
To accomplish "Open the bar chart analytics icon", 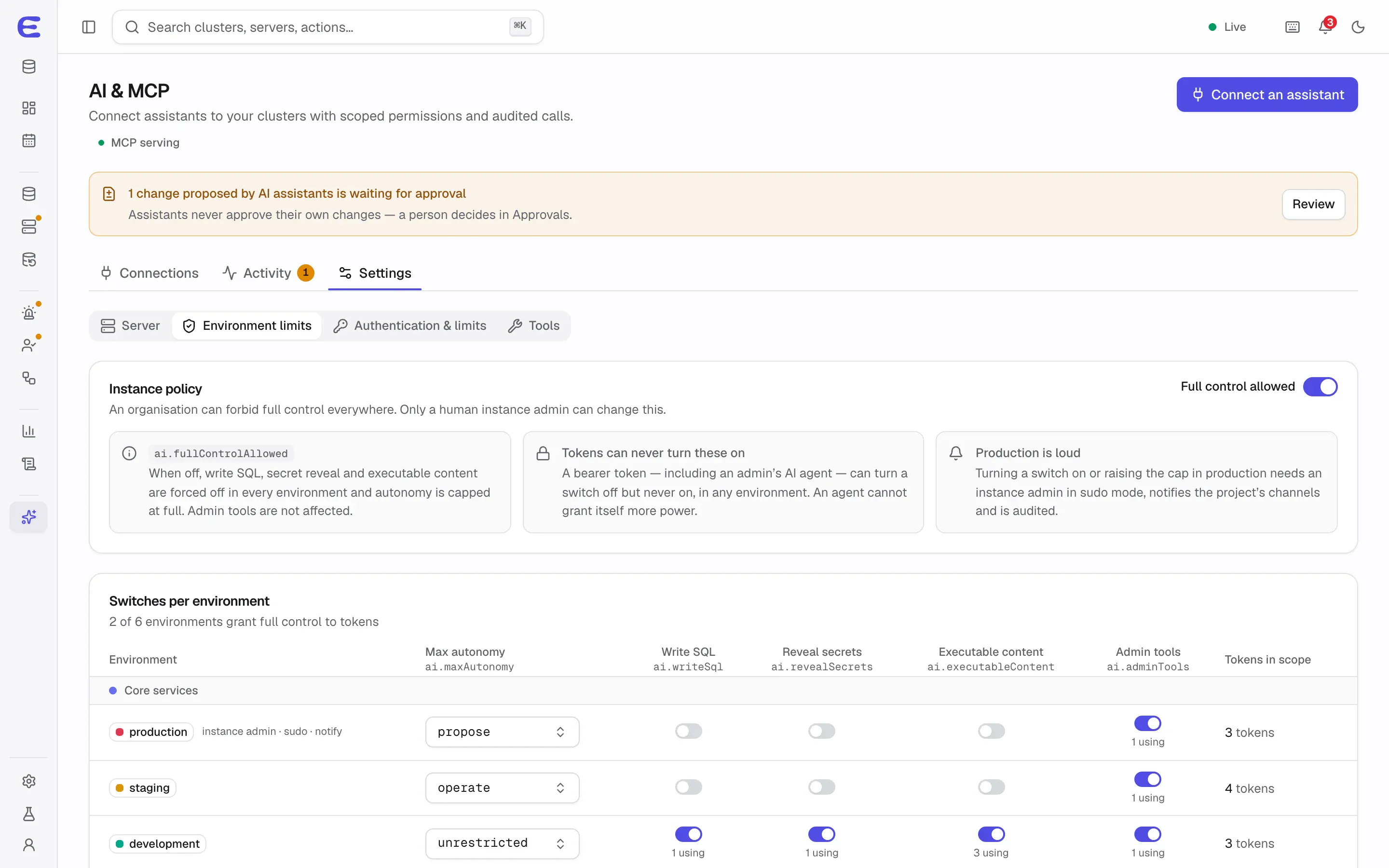I will coord(29,431).
